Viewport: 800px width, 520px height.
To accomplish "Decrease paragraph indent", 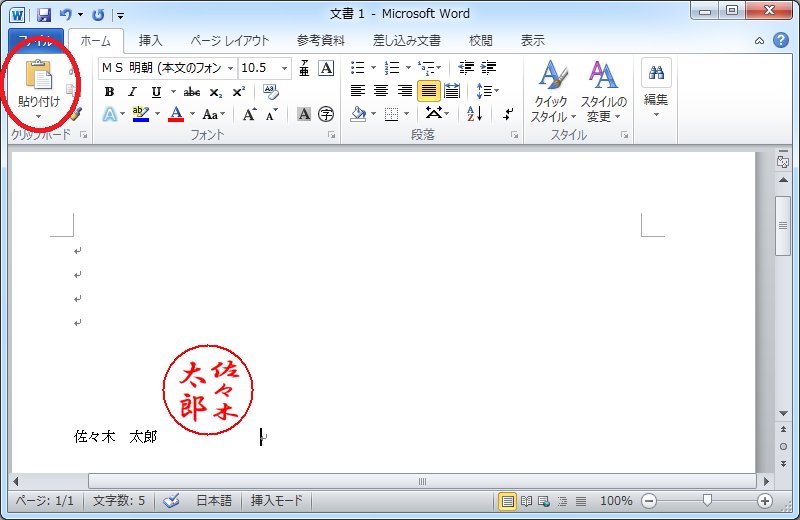I will [x=466, y=67].
